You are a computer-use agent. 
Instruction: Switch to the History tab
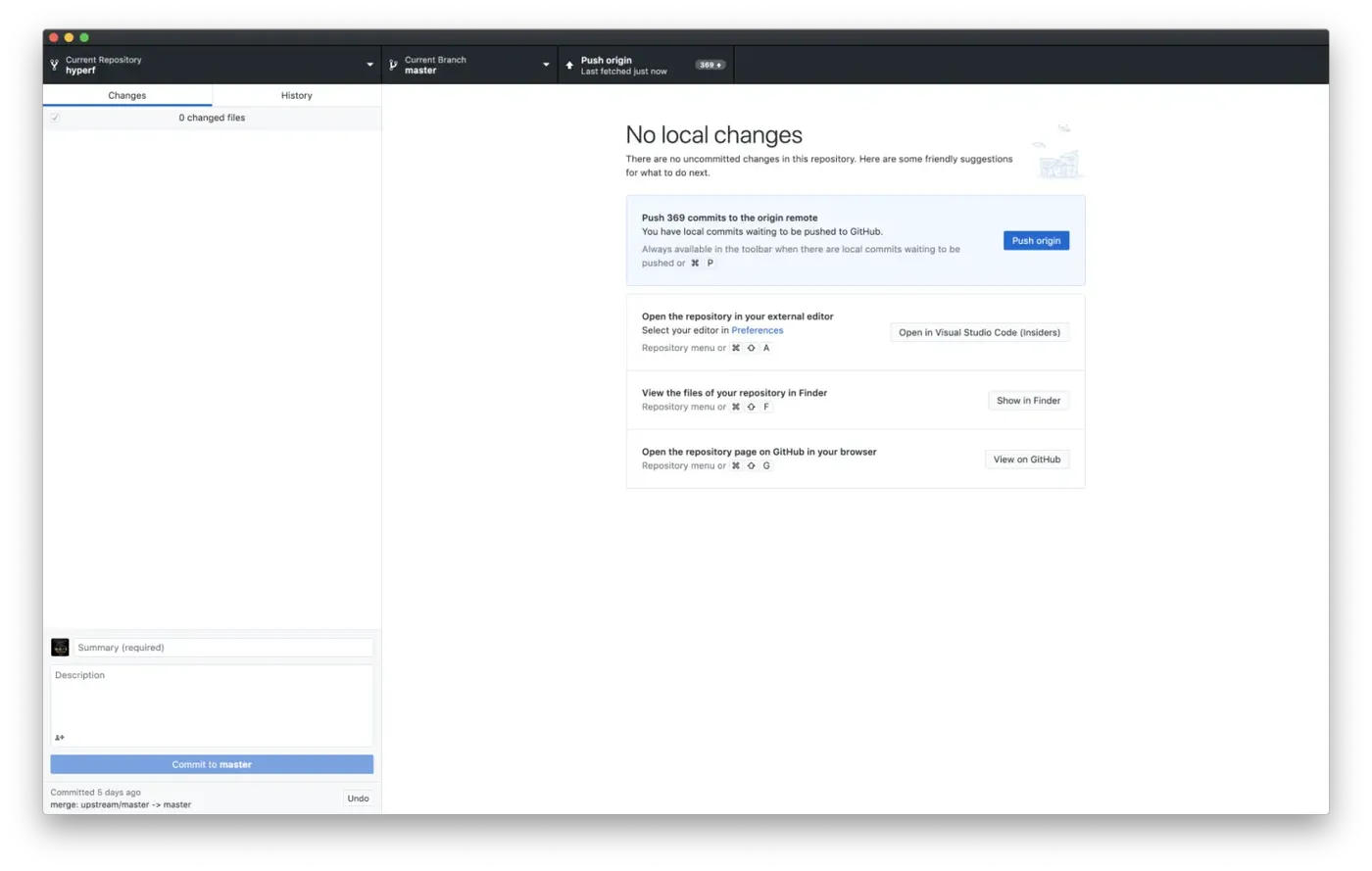point(297,95)
